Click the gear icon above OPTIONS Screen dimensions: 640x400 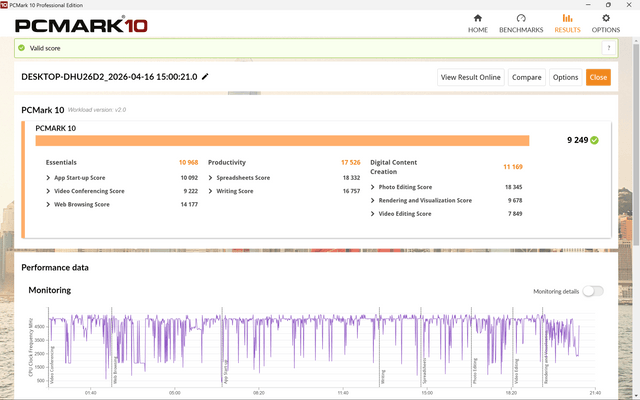[606, 18]
